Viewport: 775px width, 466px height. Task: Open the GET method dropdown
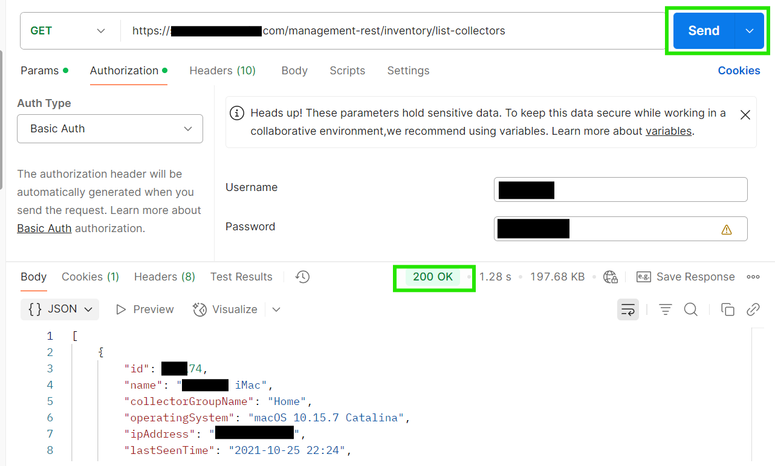tap(68, 31)
